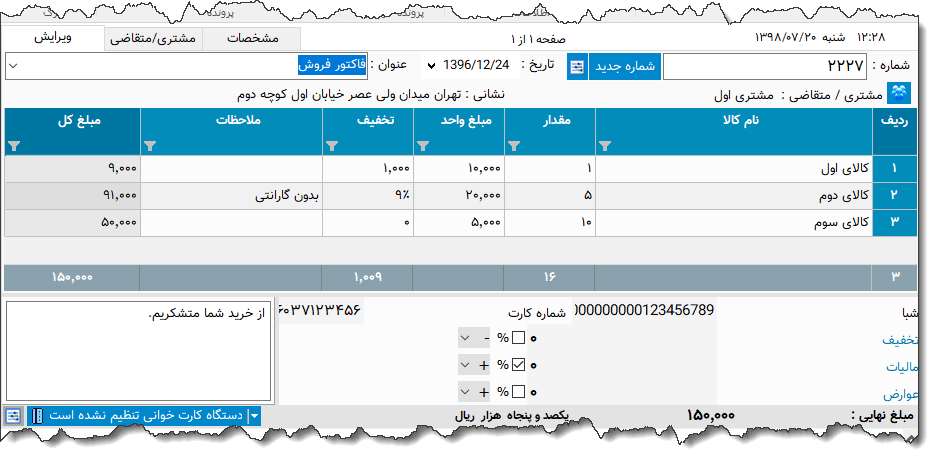Viewport: 928px width, 450px height.
Task: Uncheck the percent checkbox for مالیات
Action: [518, 365]
